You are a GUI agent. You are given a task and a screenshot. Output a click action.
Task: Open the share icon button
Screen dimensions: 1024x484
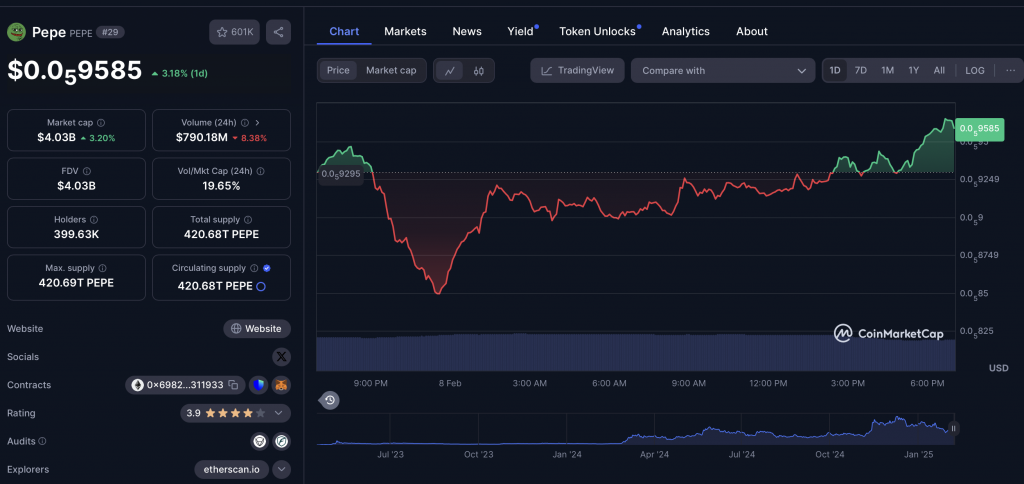(278, 32)
